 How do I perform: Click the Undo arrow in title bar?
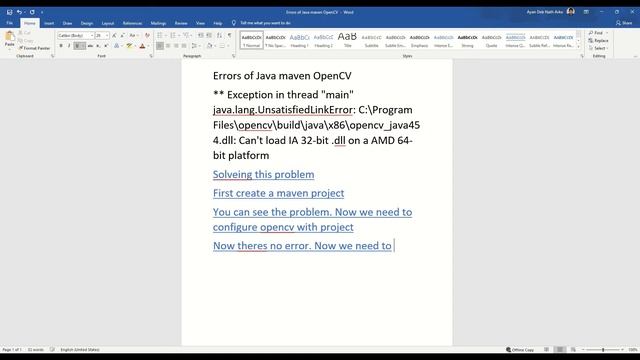coord(19,12)
